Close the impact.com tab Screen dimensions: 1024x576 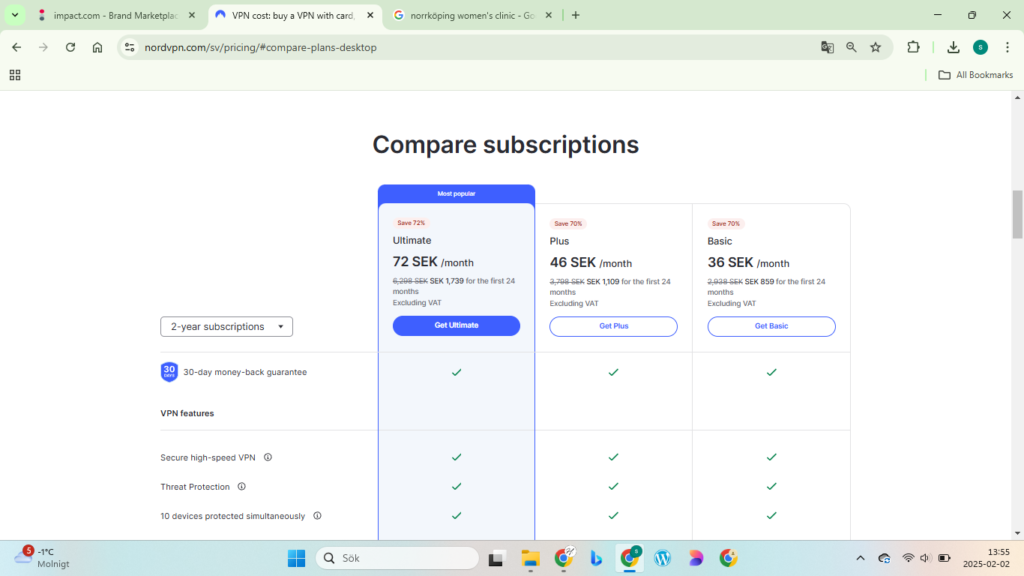(191, 15)
